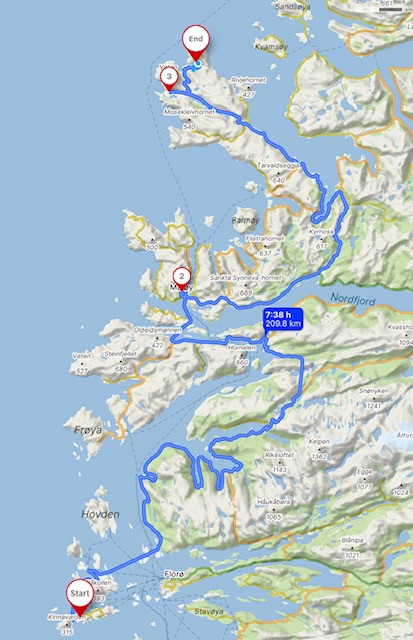Select the Keipen 1362 peak marker
The height and width of the screenshot is (640, 413).
pos(319,449)
